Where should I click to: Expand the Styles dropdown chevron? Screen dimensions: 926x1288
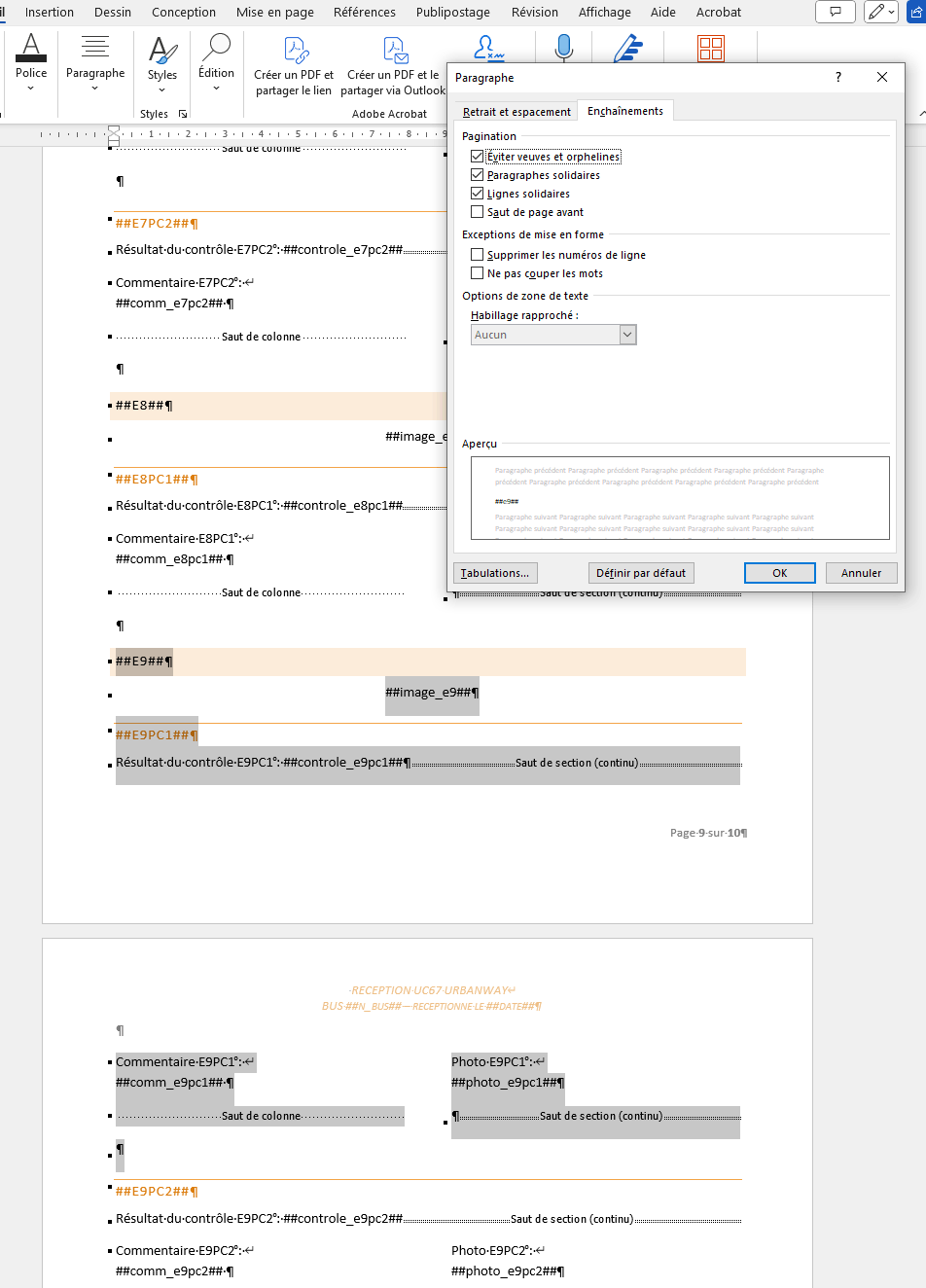pyautogui.click(x=162, y=89)
